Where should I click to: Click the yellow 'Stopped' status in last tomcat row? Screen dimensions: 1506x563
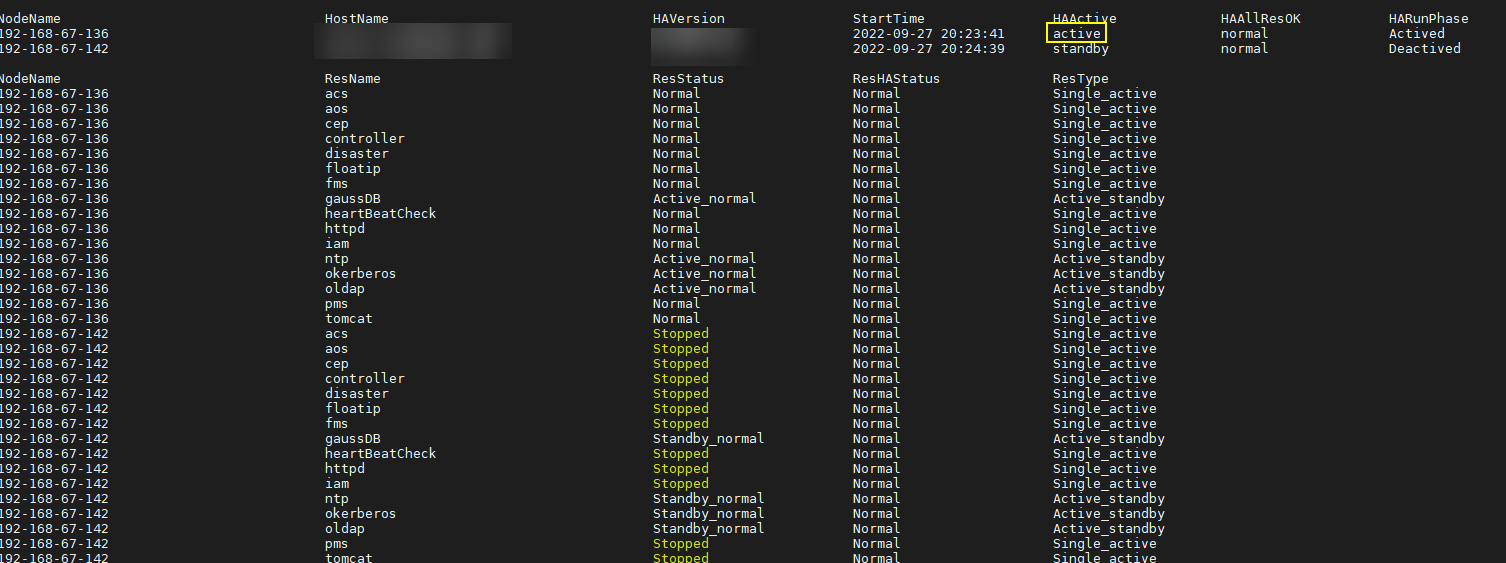click(x=680, y=557)
